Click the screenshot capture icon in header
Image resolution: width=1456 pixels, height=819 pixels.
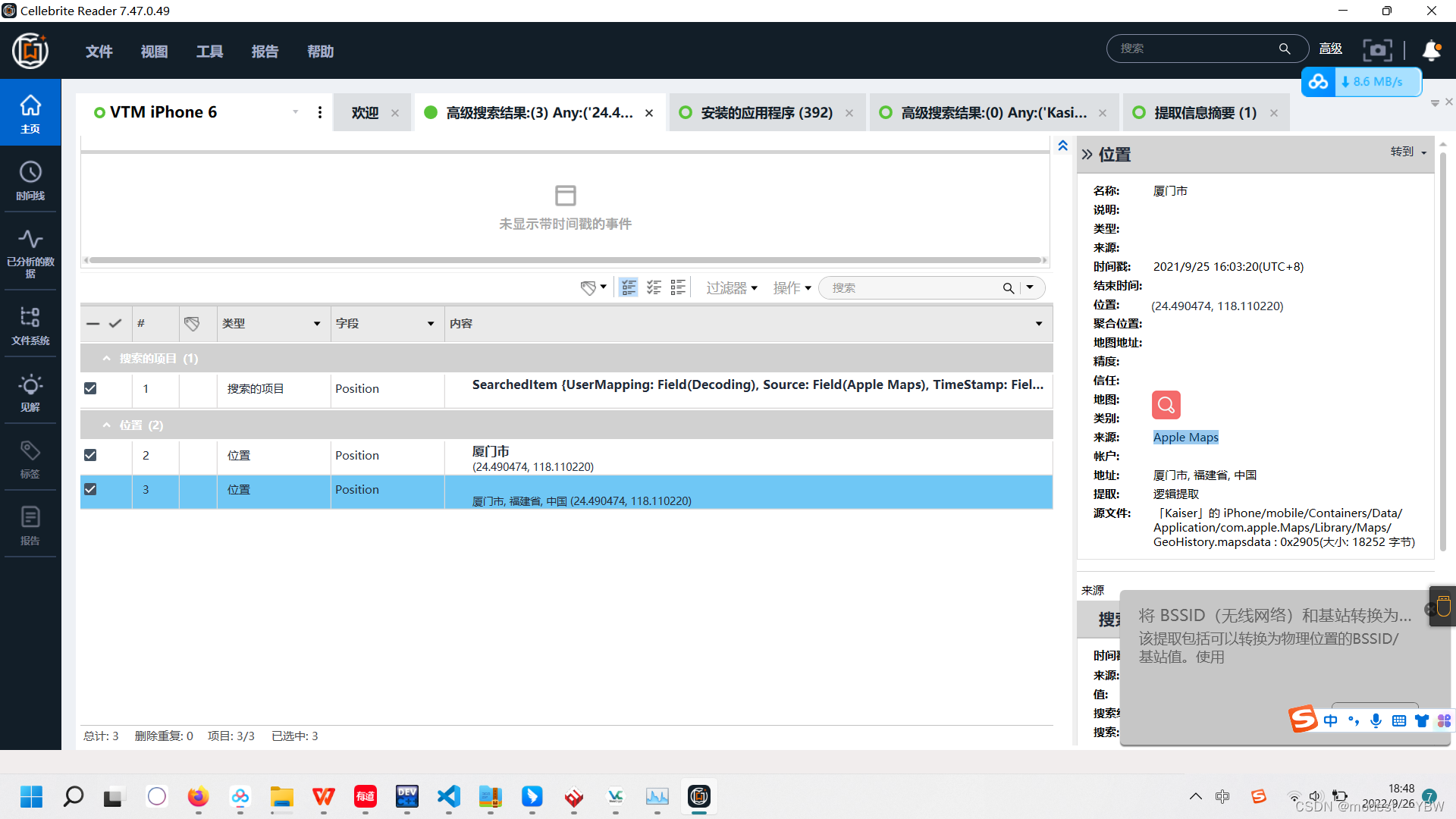pos(1377,50)
